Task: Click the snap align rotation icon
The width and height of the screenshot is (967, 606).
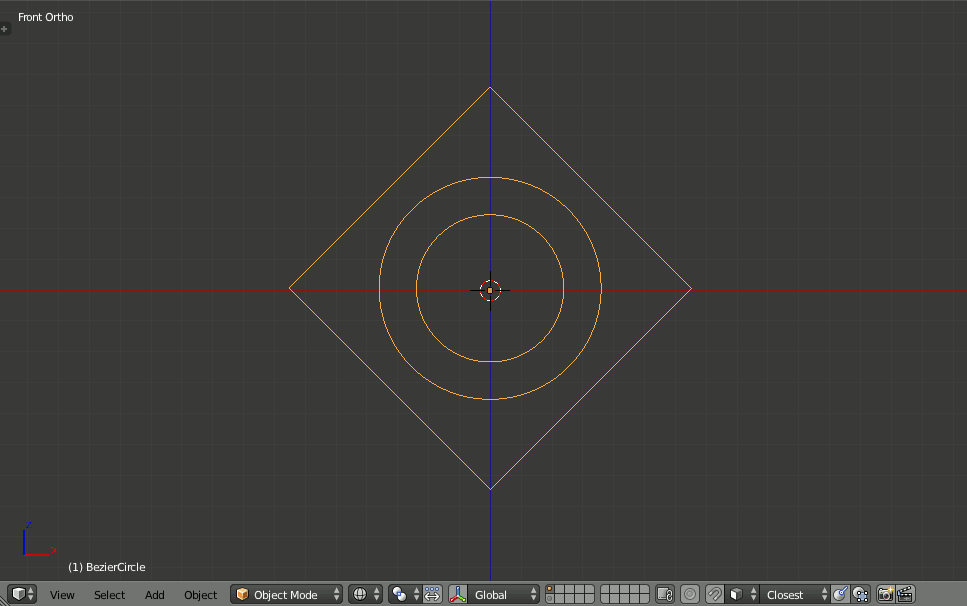Action: pos(840,594)
